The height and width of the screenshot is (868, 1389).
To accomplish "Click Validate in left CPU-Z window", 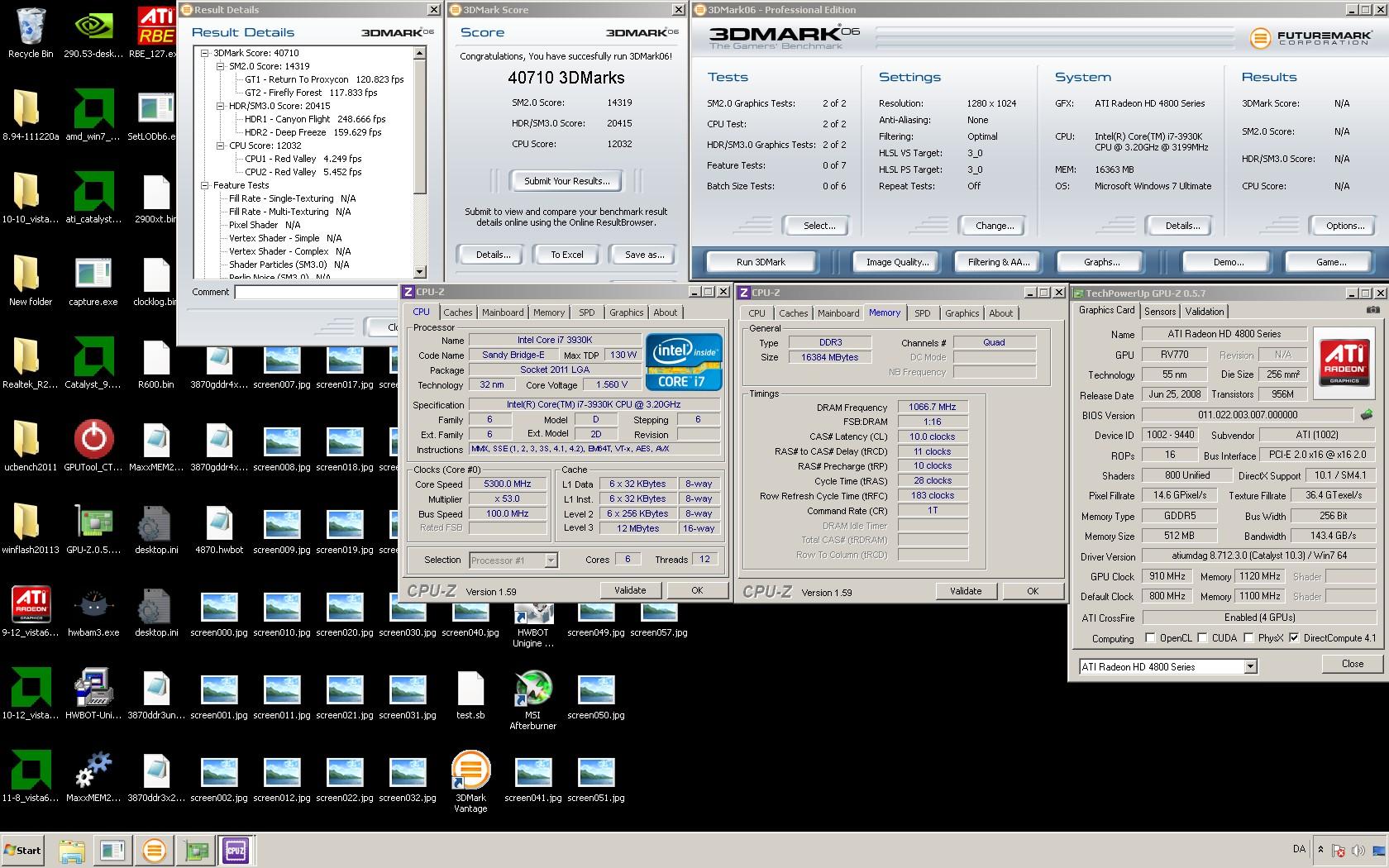I will tap(630, 590).
